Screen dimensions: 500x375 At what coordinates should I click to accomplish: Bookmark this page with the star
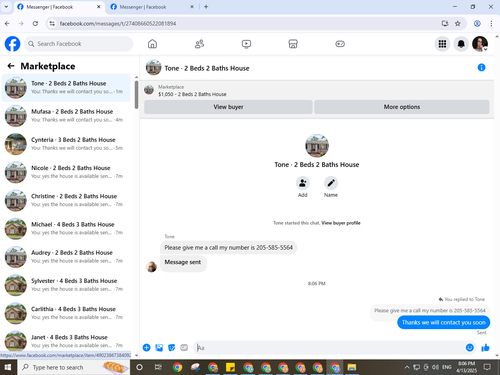pyautogui.click(x=458, y=23)
